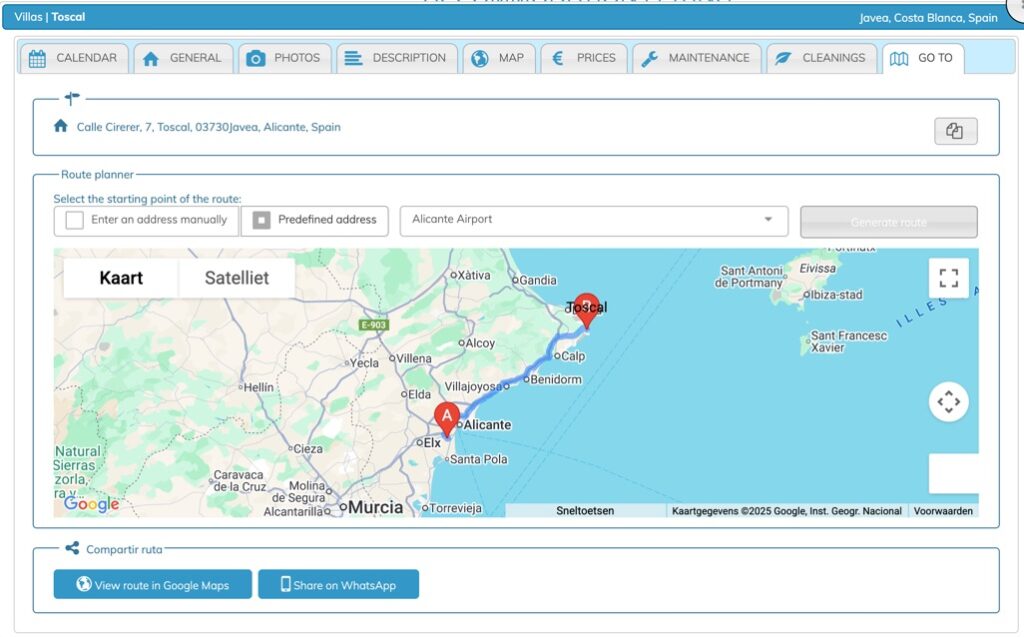This screenshot has width=1024, height=637.
Task: Click the map pan direction control
Action: (x=948, y=402)
